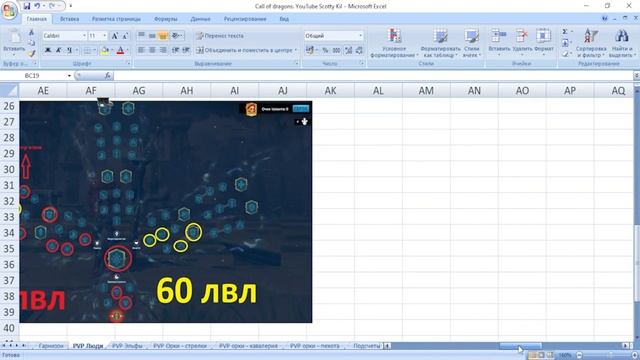Open the Гарнизон sheet tab
This screenshot has width=640, height=360.
(x=51, y=346)
